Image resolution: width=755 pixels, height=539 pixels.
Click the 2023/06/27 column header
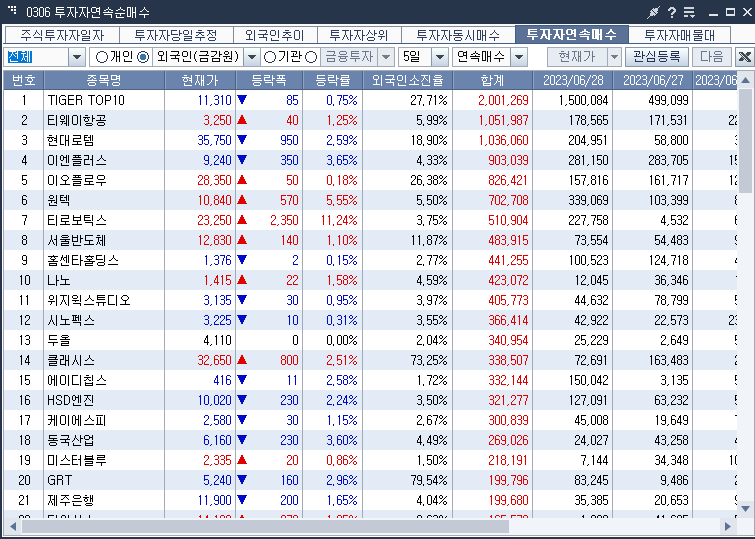pyautogui.click(x=652, y=80)
